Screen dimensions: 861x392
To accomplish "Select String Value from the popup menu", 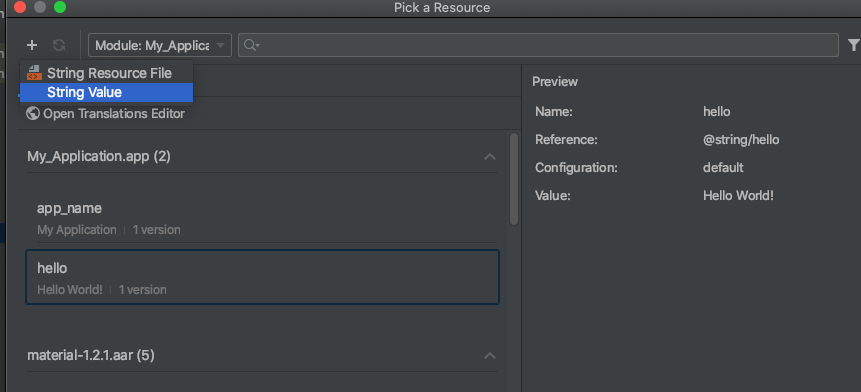I will 107,92.
